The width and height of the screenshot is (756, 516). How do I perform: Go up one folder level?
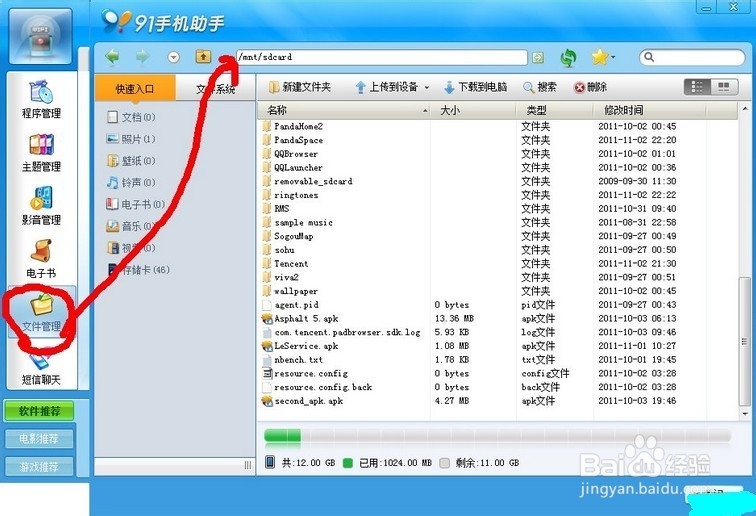pyautogui.click(x=203, y=56)
